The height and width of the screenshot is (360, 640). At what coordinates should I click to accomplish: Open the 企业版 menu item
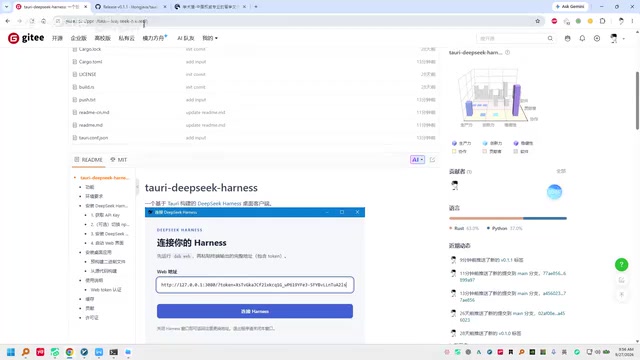pos(79,38)
